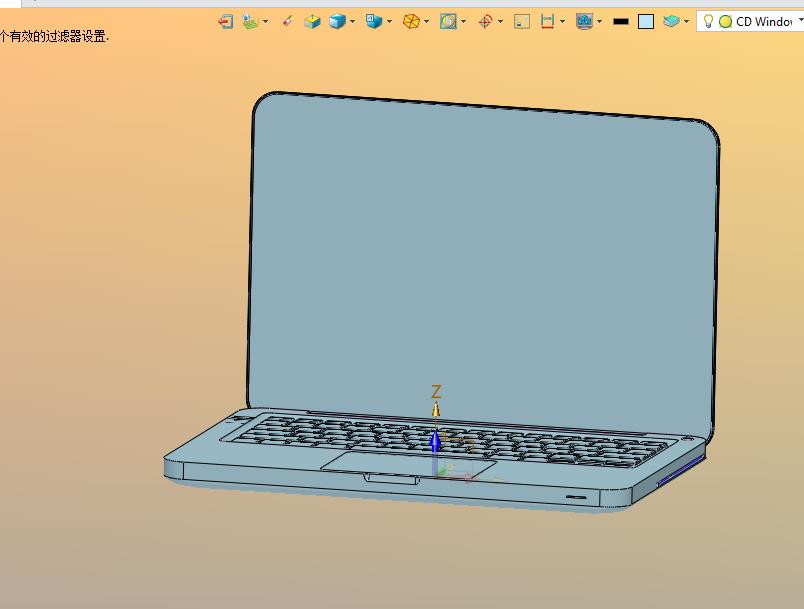The height and width of the screenshot is (609, 804).
Task: Click the light blue fill color swatch
Action: [646, 22]
